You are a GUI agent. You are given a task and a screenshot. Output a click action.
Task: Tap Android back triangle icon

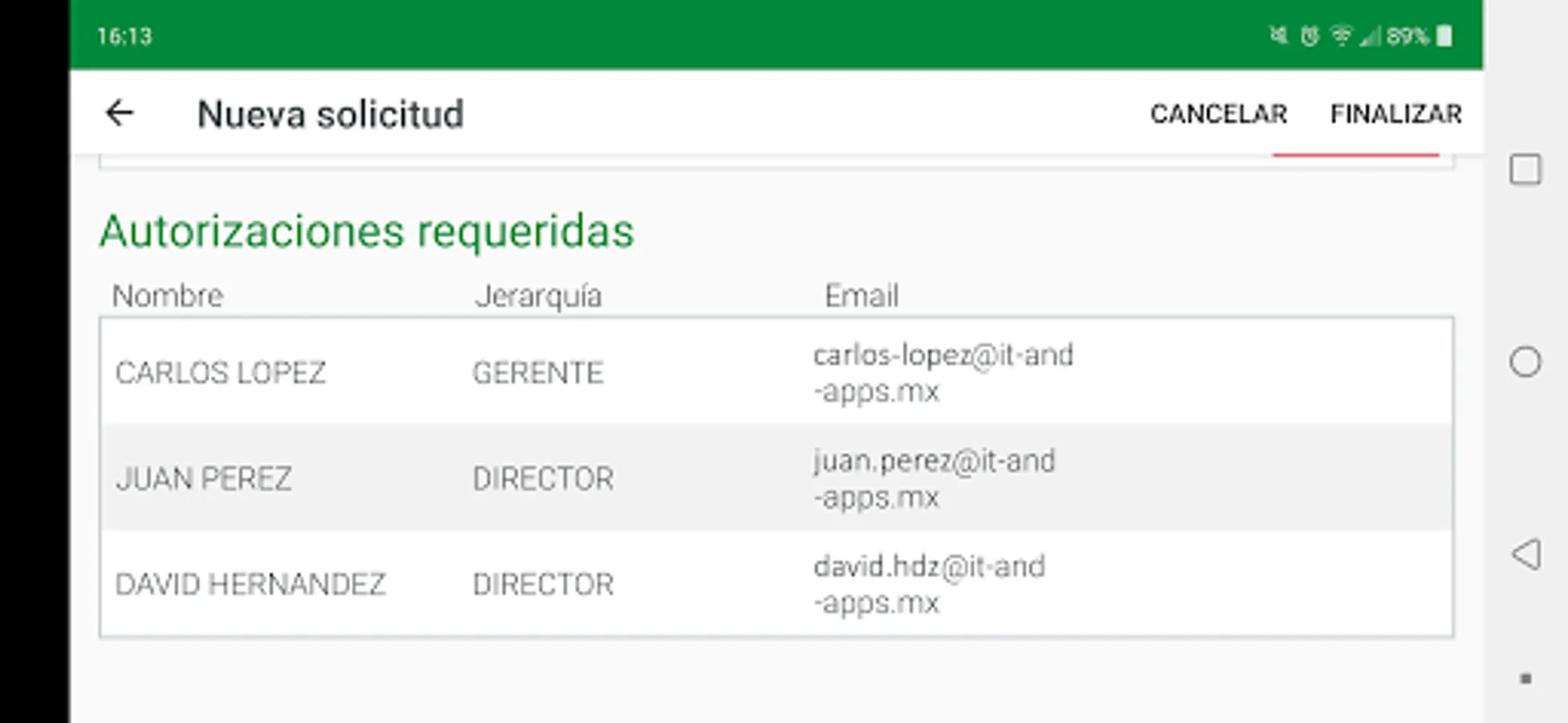pyautogui.click(x=1525, y=554)
